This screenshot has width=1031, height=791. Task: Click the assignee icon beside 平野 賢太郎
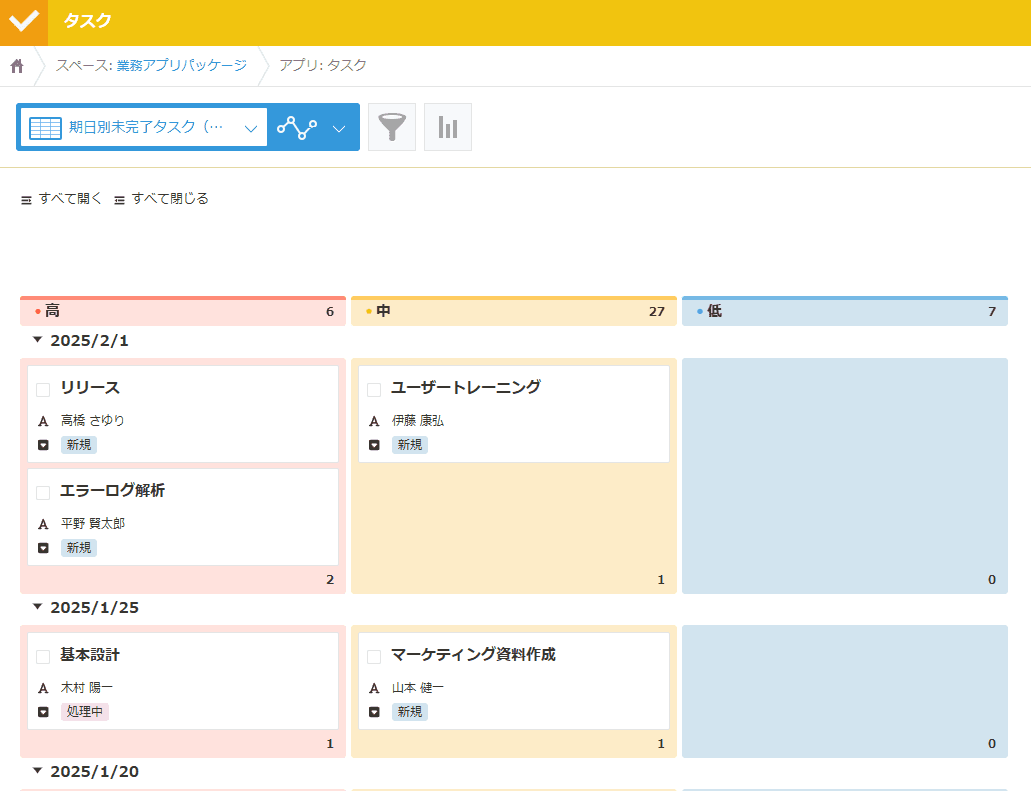coord(43,524)
